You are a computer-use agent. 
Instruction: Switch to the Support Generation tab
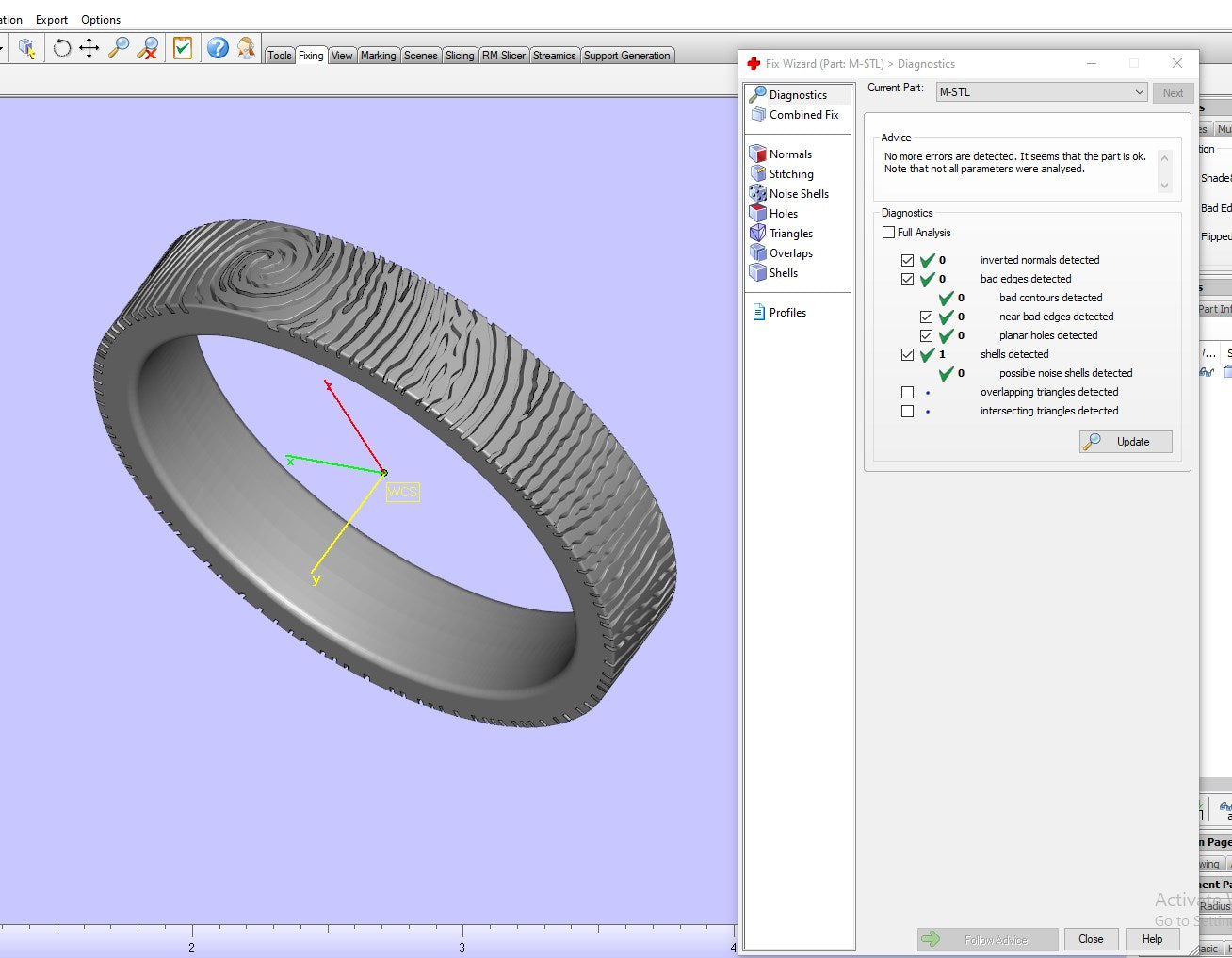(626, 56)
